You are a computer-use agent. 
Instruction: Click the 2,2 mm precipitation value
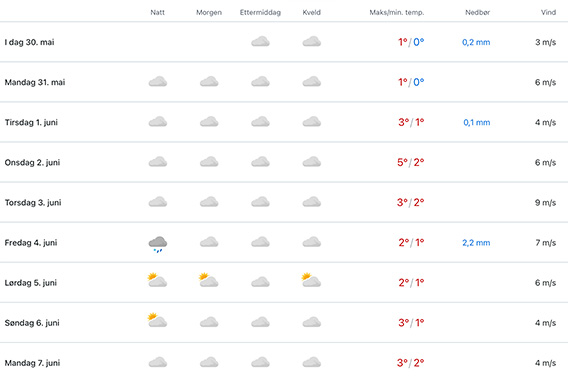[476, 243]
